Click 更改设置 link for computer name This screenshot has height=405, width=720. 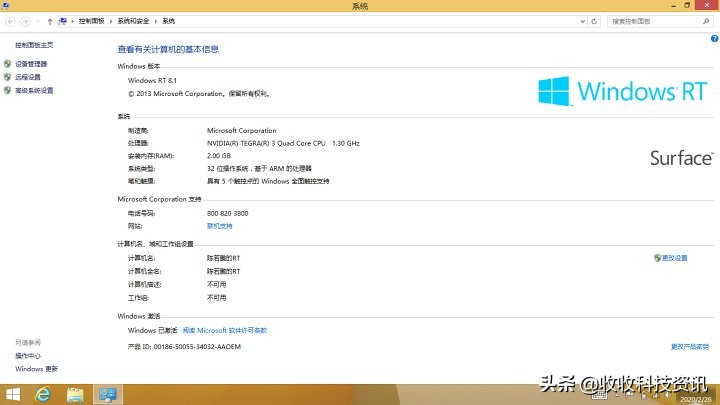click(x=674, y=258)
